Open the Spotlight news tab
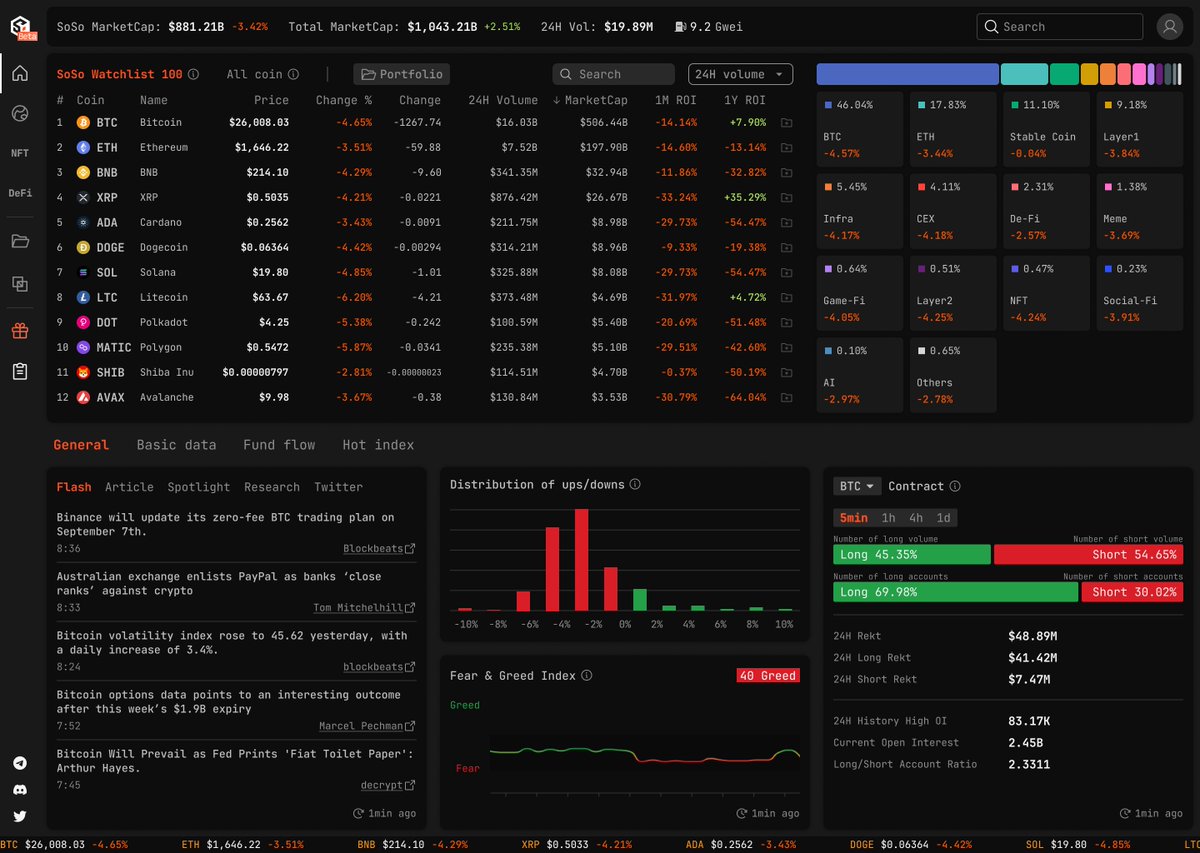 (x=199, y=487)
